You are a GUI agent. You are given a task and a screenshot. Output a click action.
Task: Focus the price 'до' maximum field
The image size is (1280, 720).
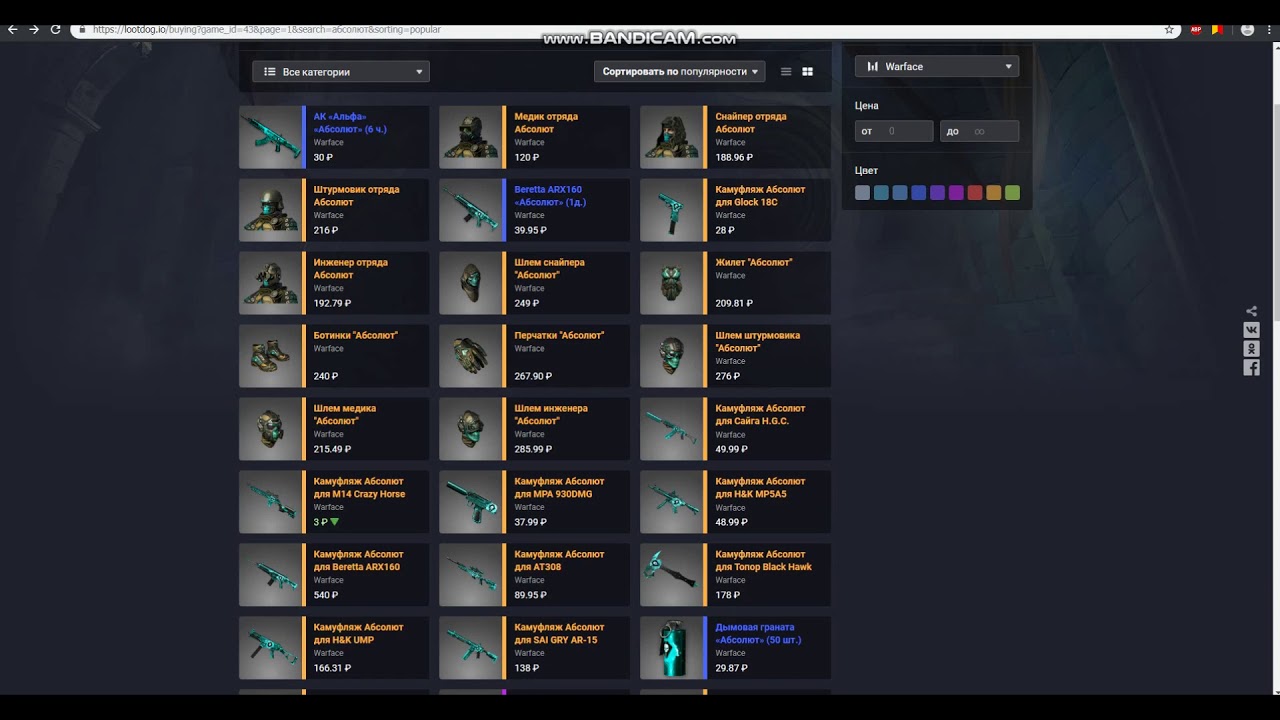[979, 131]
